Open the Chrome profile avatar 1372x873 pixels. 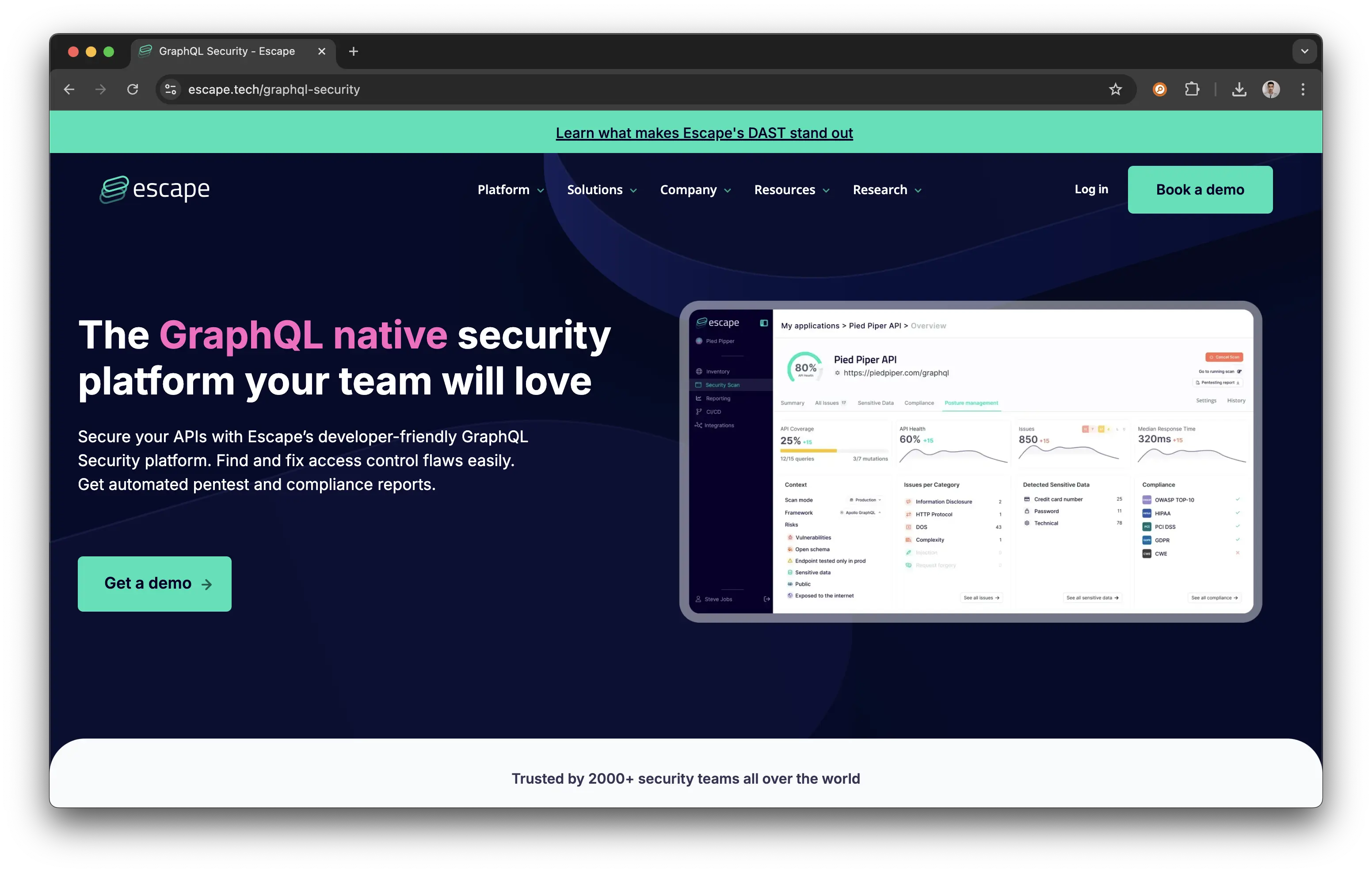pos(1271,89)
